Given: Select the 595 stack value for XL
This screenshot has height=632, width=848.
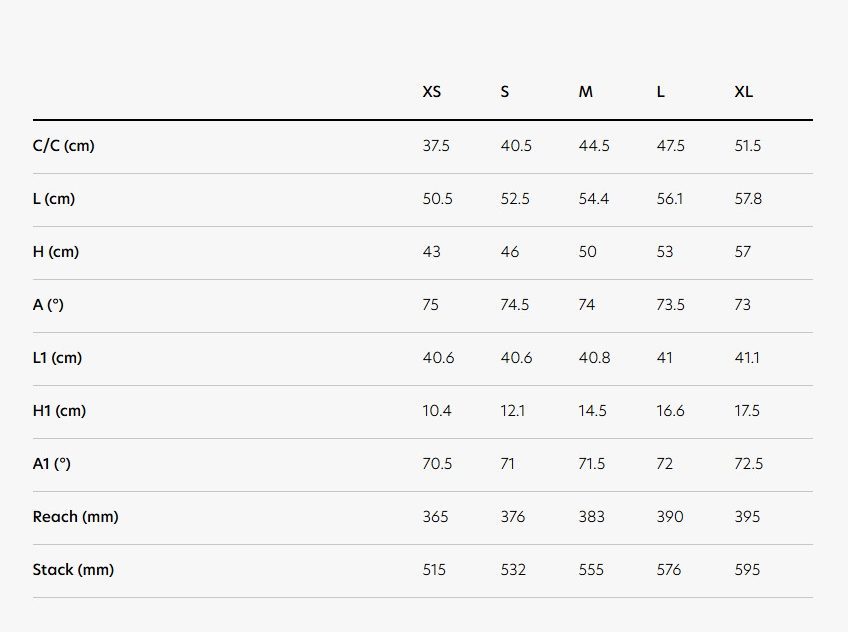Looking at the screenshot, I should point(747,569).
